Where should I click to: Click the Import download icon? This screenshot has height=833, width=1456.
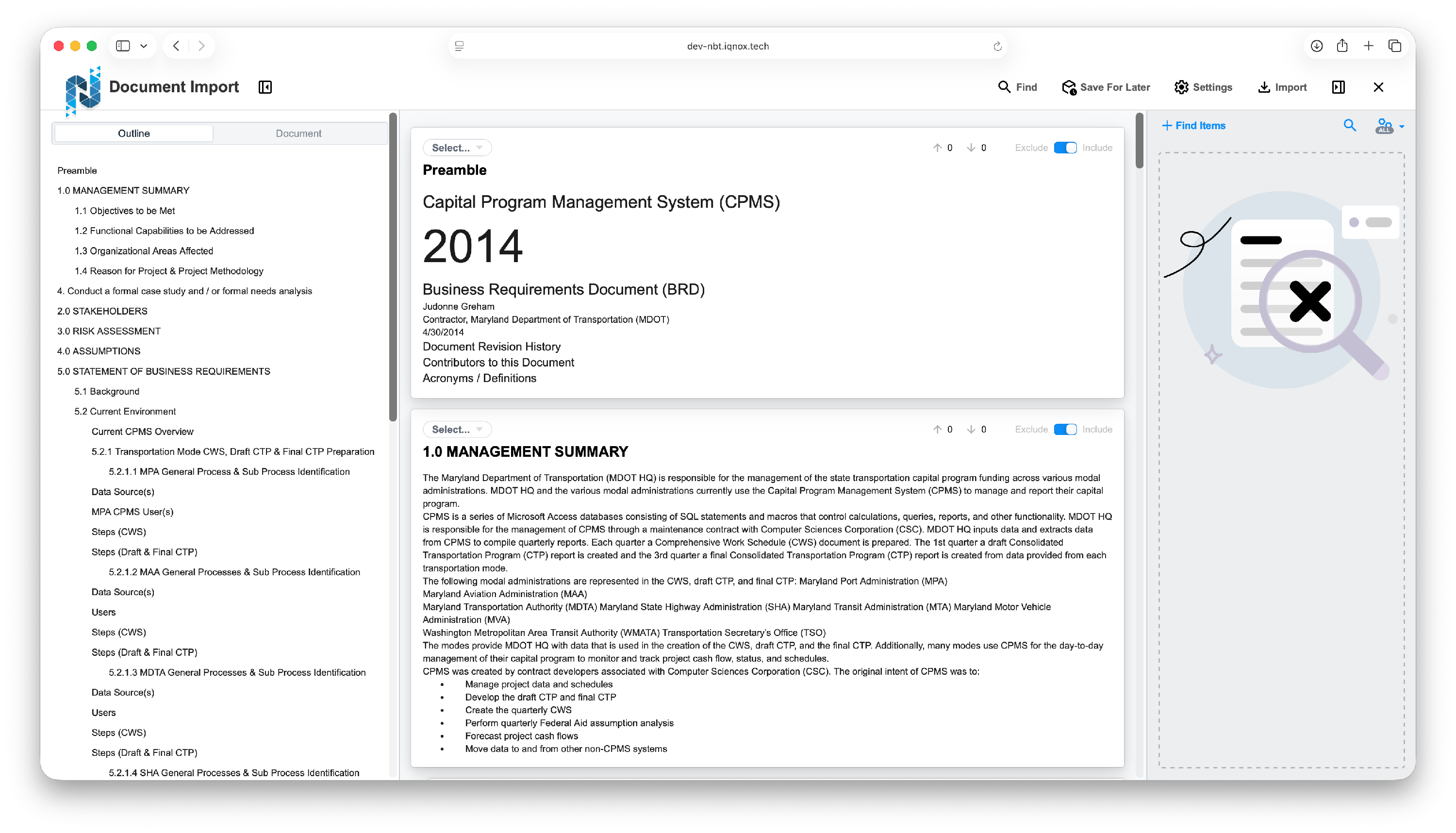1264,87
